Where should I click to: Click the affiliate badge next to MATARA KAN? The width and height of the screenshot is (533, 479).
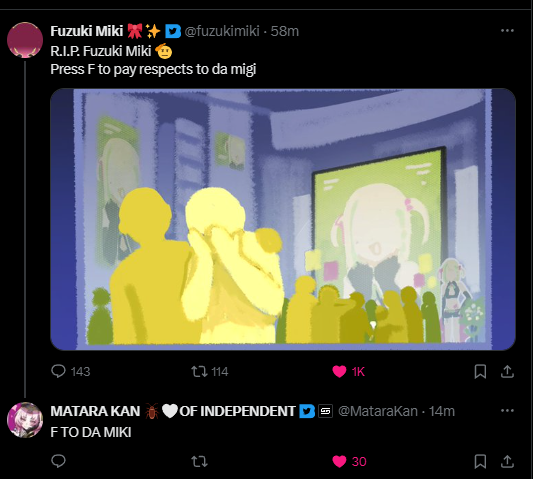[325, 411]
